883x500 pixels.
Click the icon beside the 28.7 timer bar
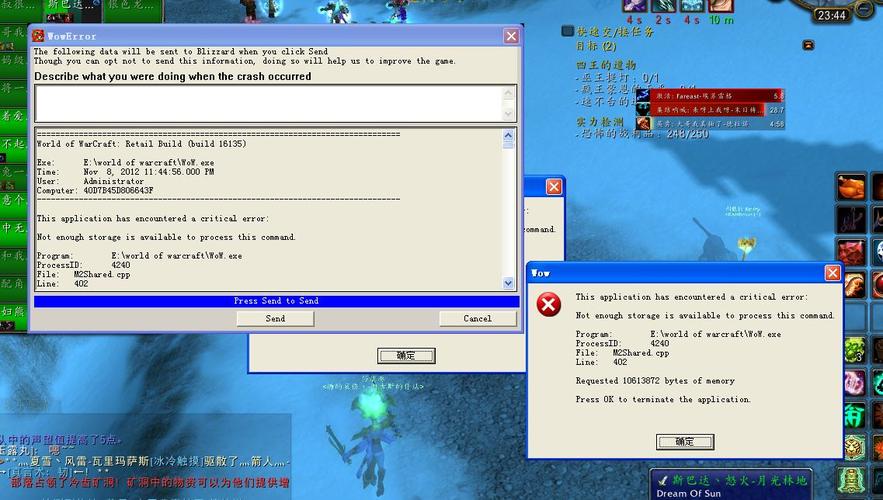[643, 109]
